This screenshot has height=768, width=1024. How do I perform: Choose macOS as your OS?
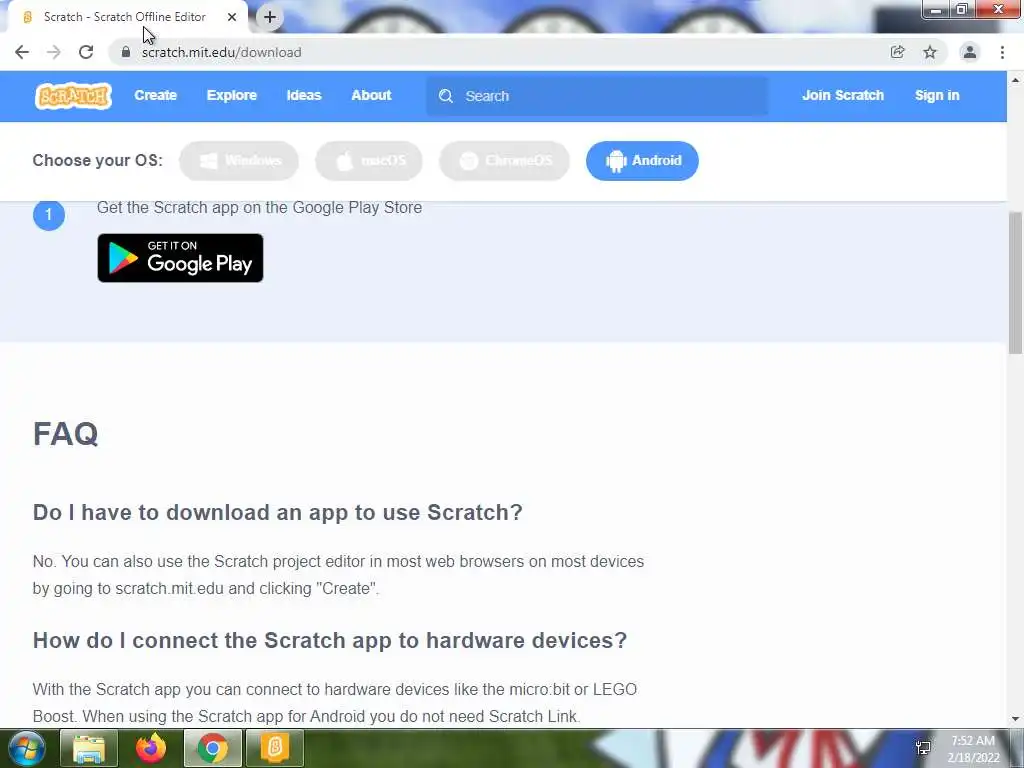[369, 161]
